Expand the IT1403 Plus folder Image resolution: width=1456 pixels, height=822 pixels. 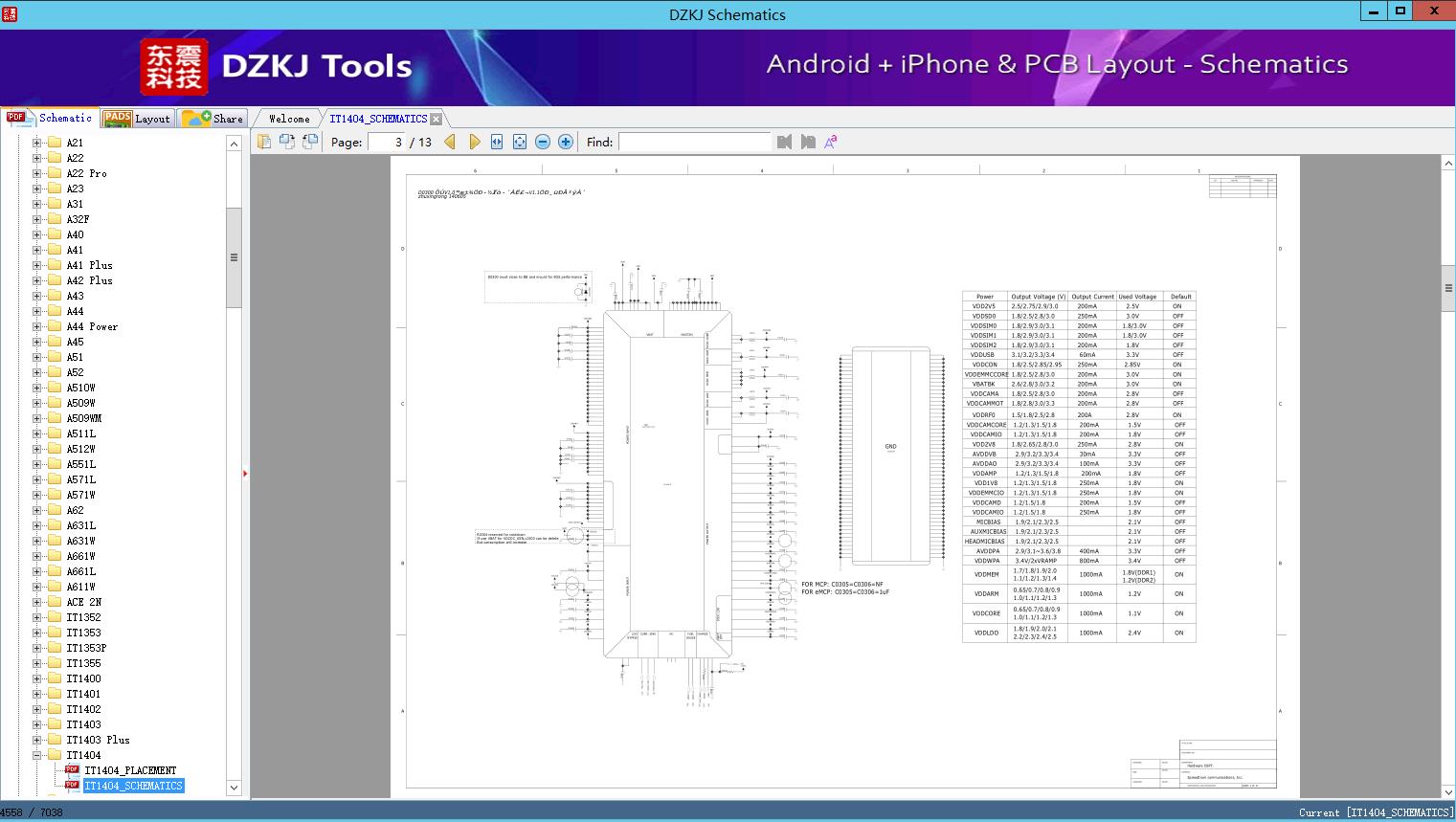[37, 740]
